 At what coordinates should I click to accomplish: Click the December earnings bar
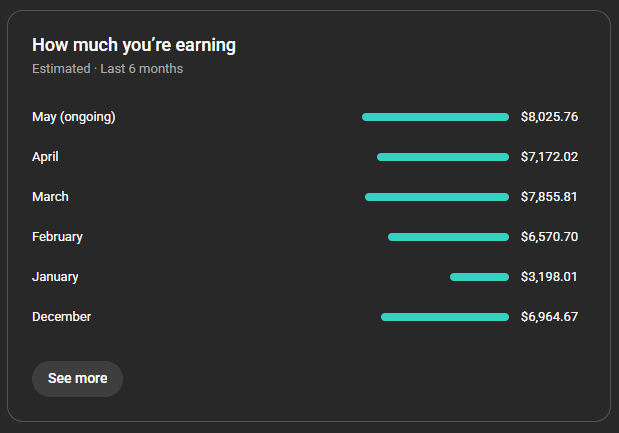tap(445, 317)
